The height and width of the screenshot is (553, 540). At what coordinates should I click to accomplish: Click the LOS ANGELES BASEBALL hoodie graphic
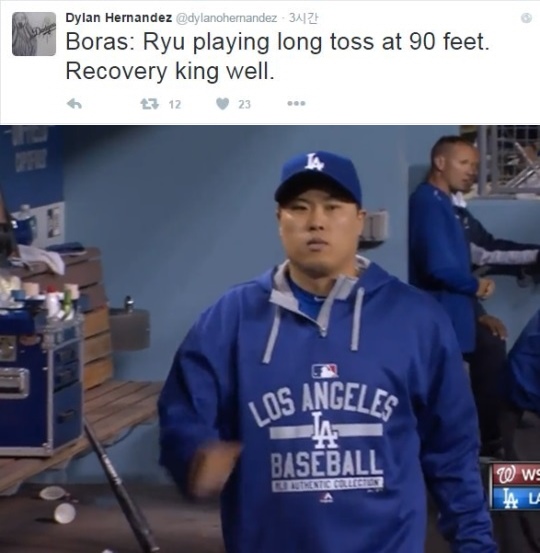pos(325,442)
